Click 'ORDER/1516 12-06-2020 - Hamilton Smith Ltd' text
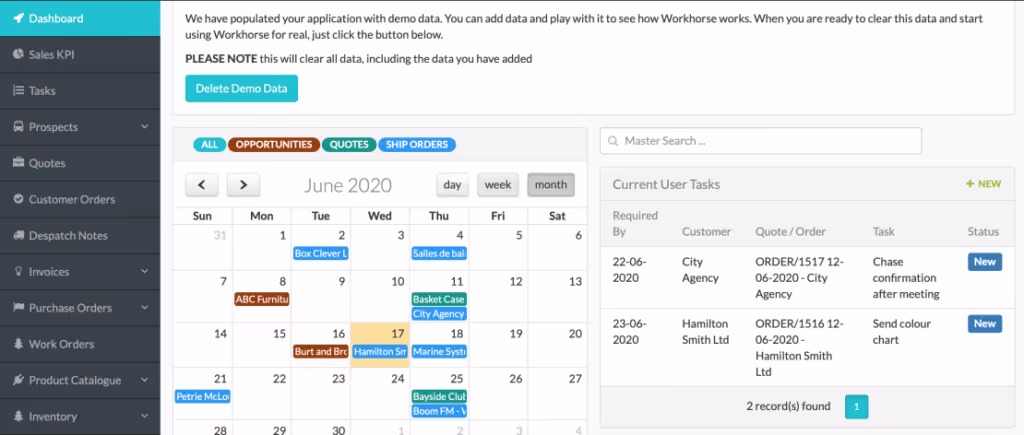This screenshot has height=435, width=1024. 799,348
